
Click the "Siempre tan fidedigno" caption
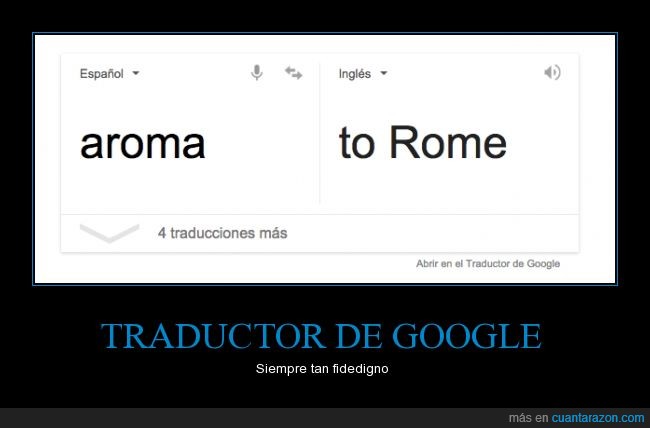[x=322, y=369]
